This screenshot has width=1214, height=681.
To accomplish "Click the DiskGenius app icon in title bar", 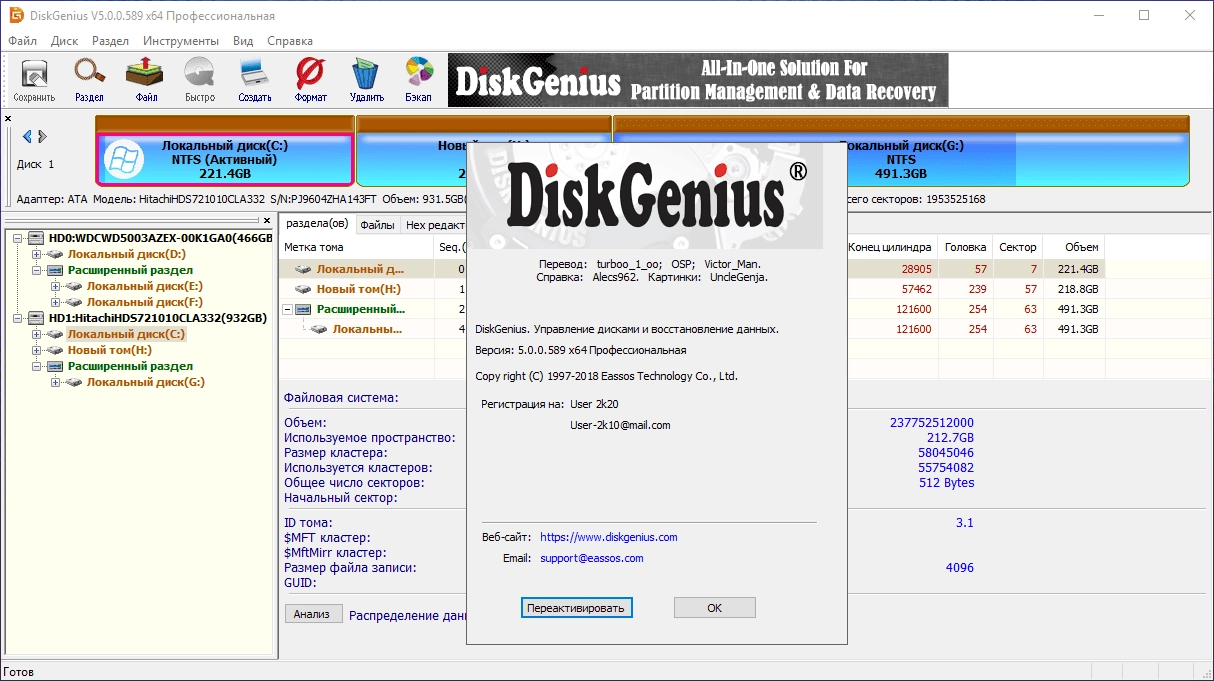I will click(x=16, y=15).
